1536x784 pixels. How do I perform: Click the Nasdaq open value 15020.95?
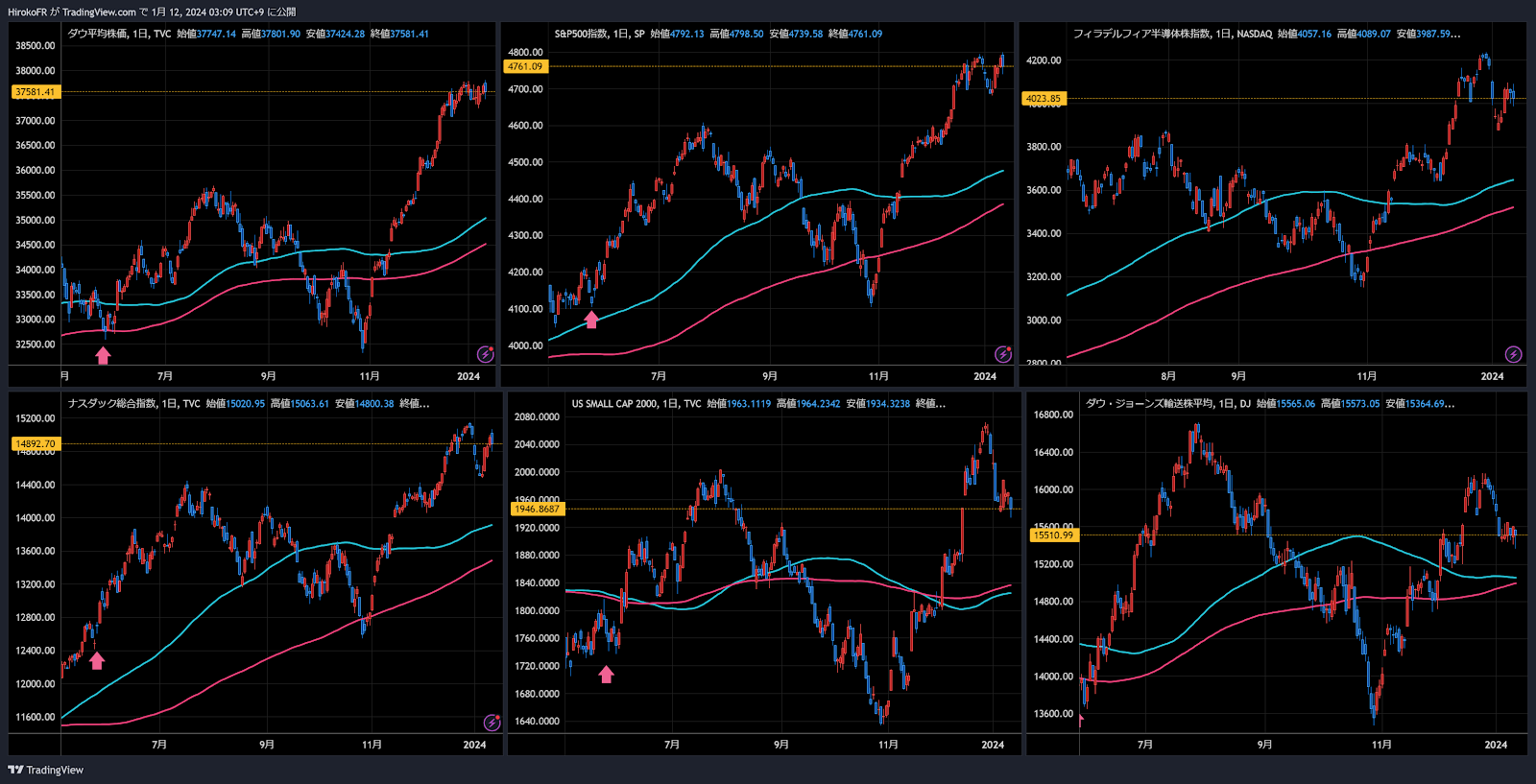point(245,403)
